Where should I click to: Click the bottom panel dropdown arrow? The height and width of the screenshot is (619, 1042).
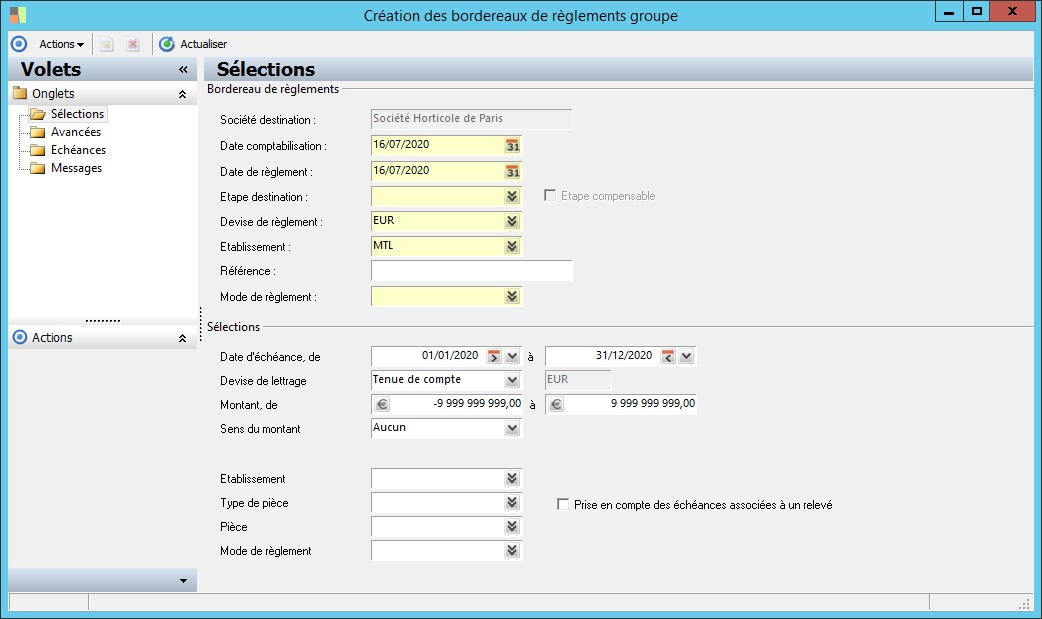[x=183, y=581]
